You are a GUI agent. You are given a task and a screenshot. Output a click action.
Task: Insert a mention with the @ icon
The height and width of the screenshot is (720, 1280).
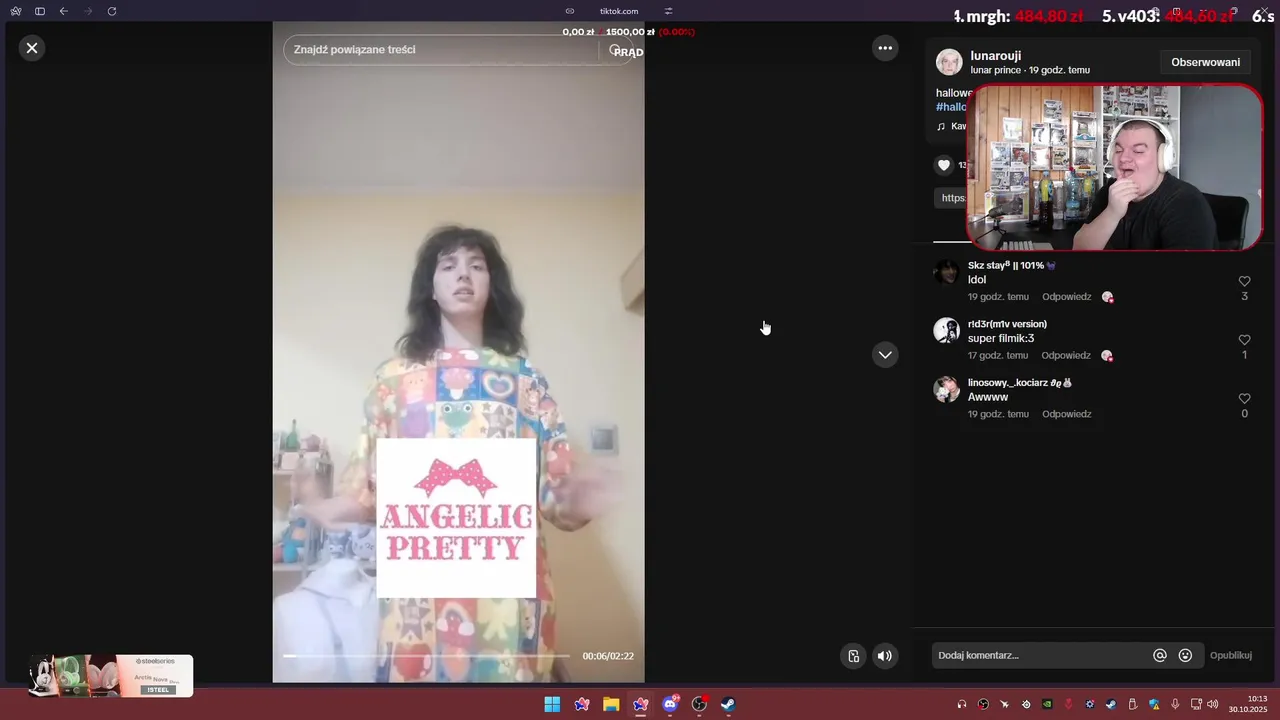click(1160, 656)
